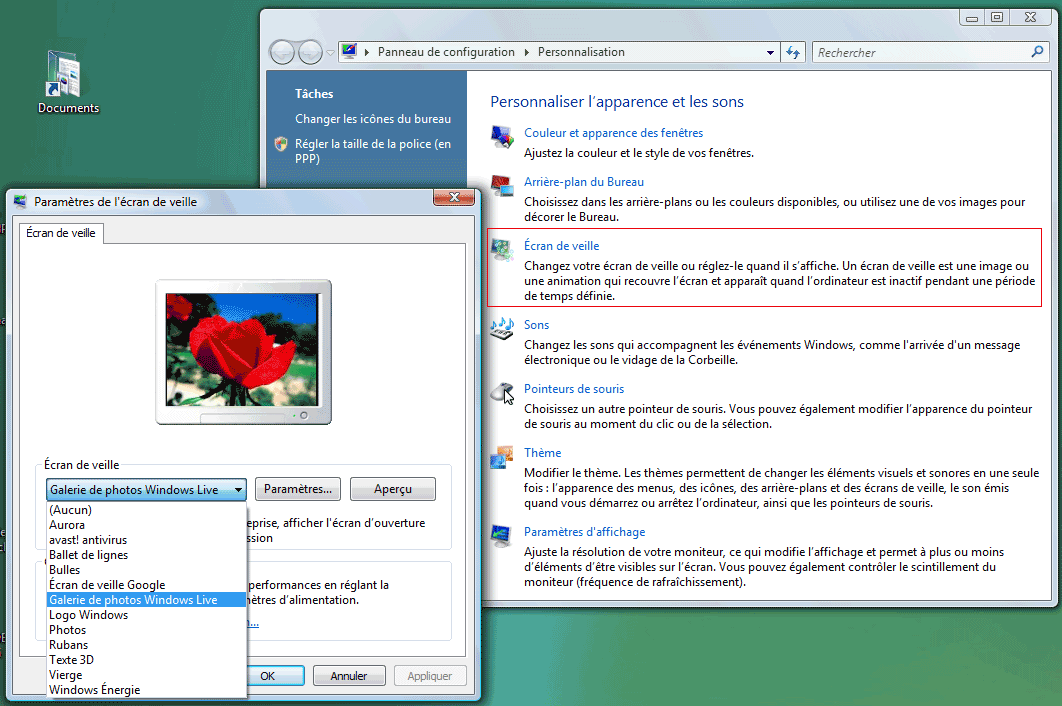Click the Pointeurs de souris icon
This screenshot has width=1062, height=706.
pos(502,393)
